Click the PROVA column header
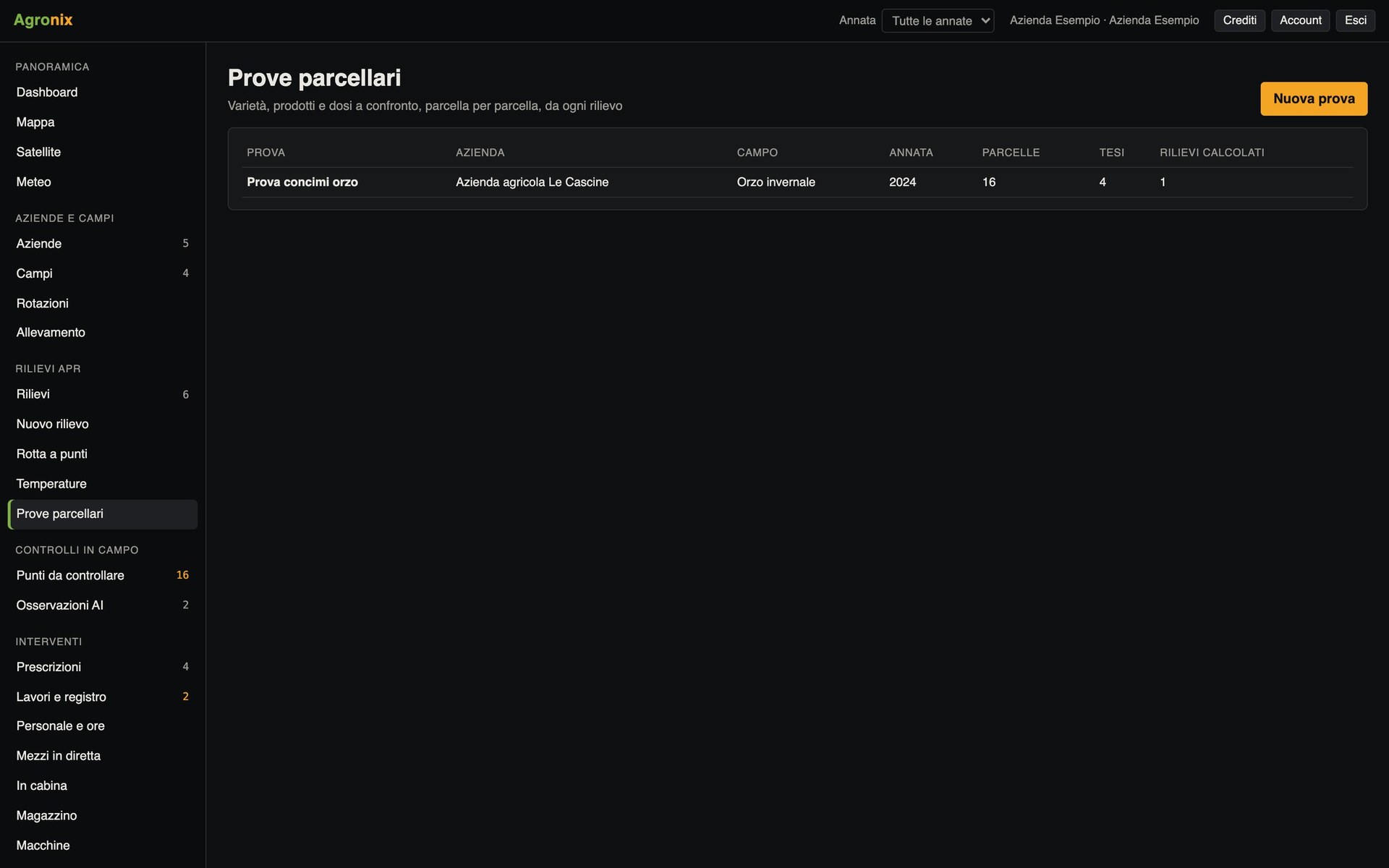The image size is (1389, 868). [266, 153]
